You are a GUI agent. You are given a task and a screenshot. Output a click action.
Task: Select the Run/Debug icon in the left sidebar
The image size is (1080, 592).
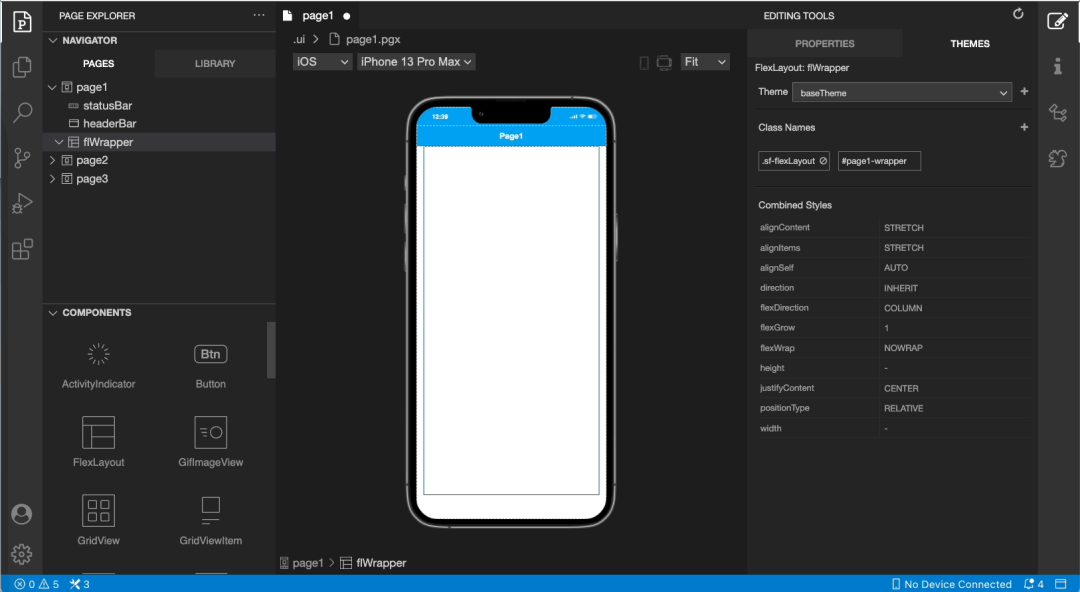pyautogui.click(x=22, y=203)
